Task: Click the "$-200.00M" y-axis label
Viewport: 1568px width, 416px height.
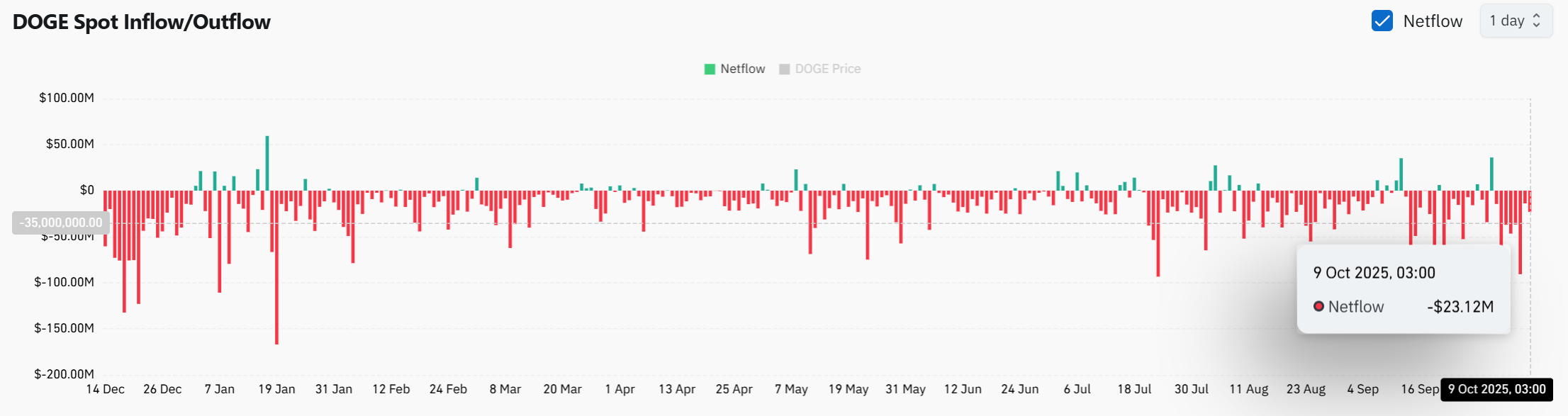Action: point(65,374)
